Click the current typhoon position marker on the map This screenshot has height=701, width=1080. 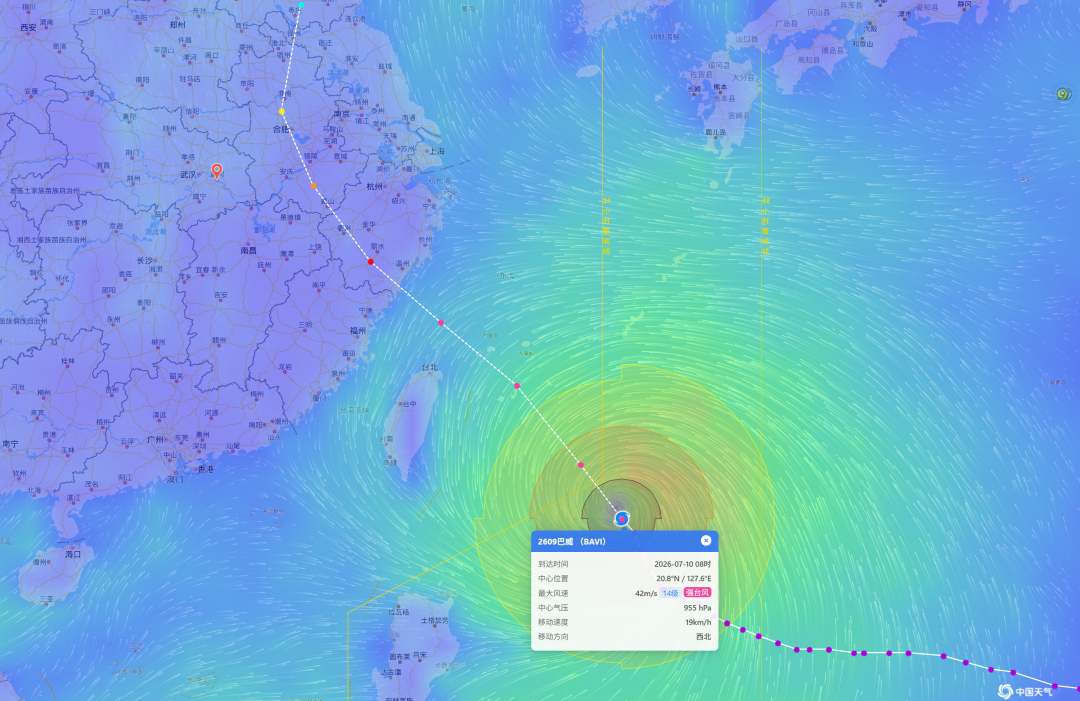(x=622, y=518)
